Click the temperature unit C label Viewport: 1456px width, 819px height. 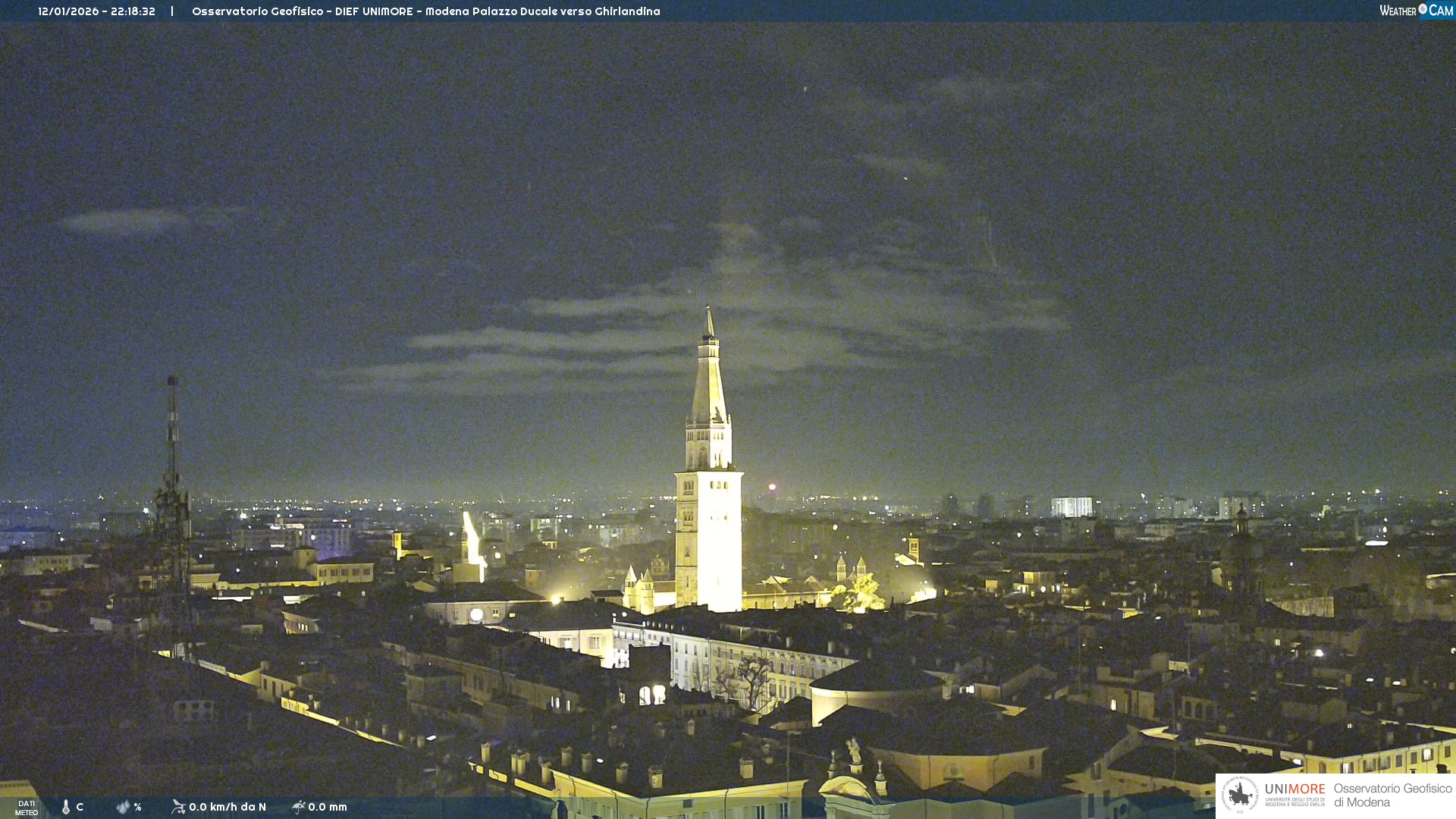80,807
